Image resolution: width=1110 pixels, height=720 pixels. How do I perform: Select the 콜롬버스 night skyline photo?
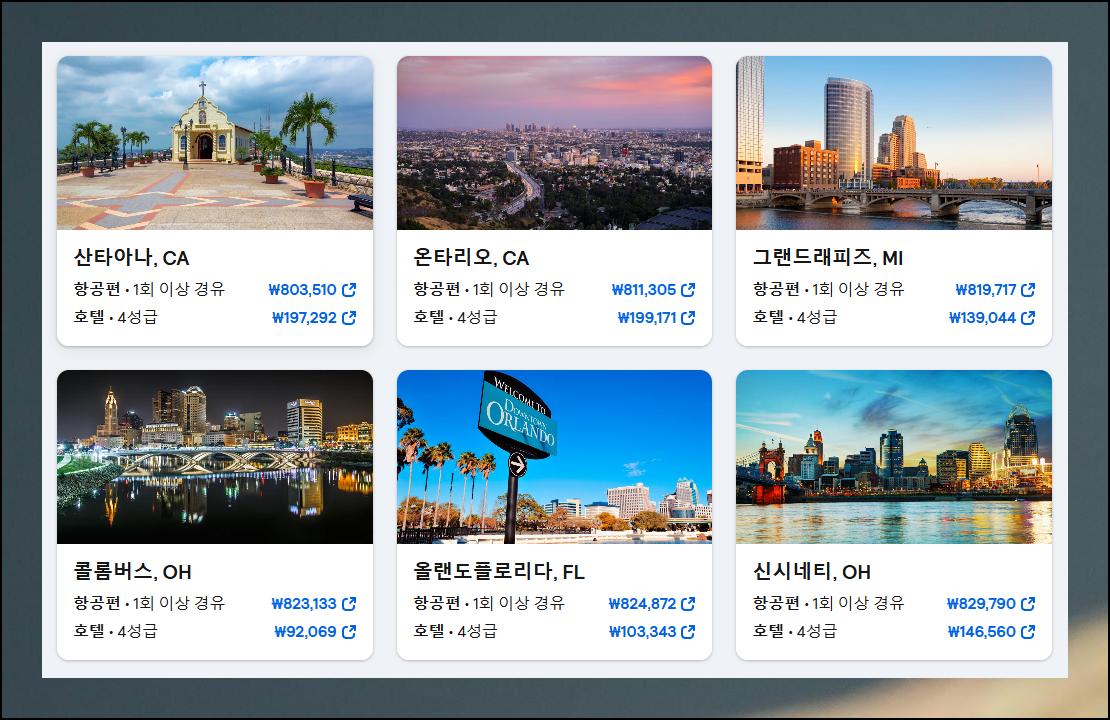point(214,457)
